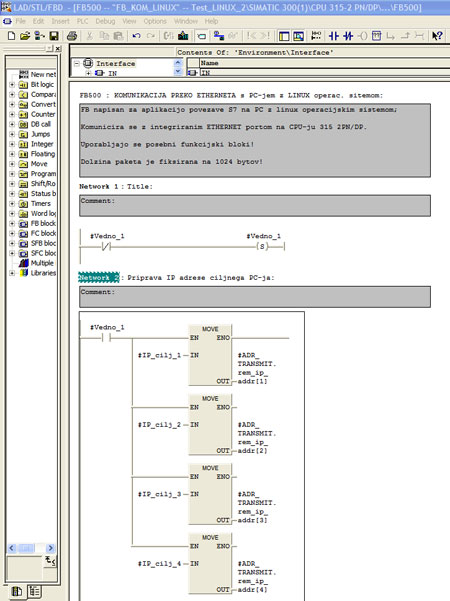Expand the Timers element folder
The image size is (450, 601).
12,204
